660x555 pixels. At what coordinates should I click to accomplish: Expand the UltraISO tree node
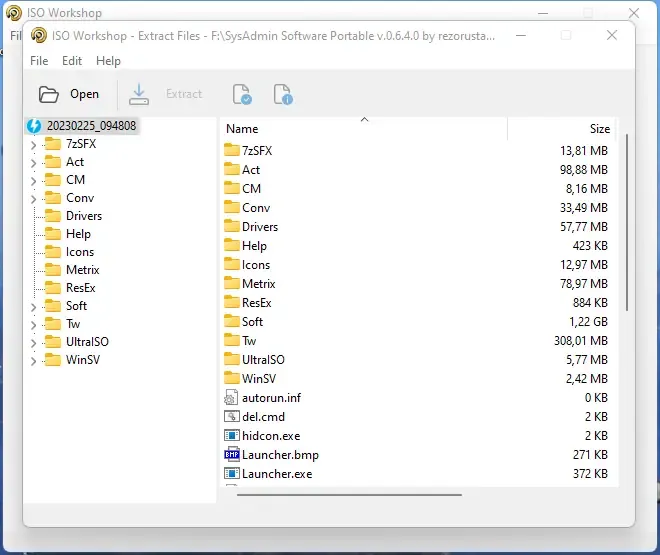[x=33, y=343]
